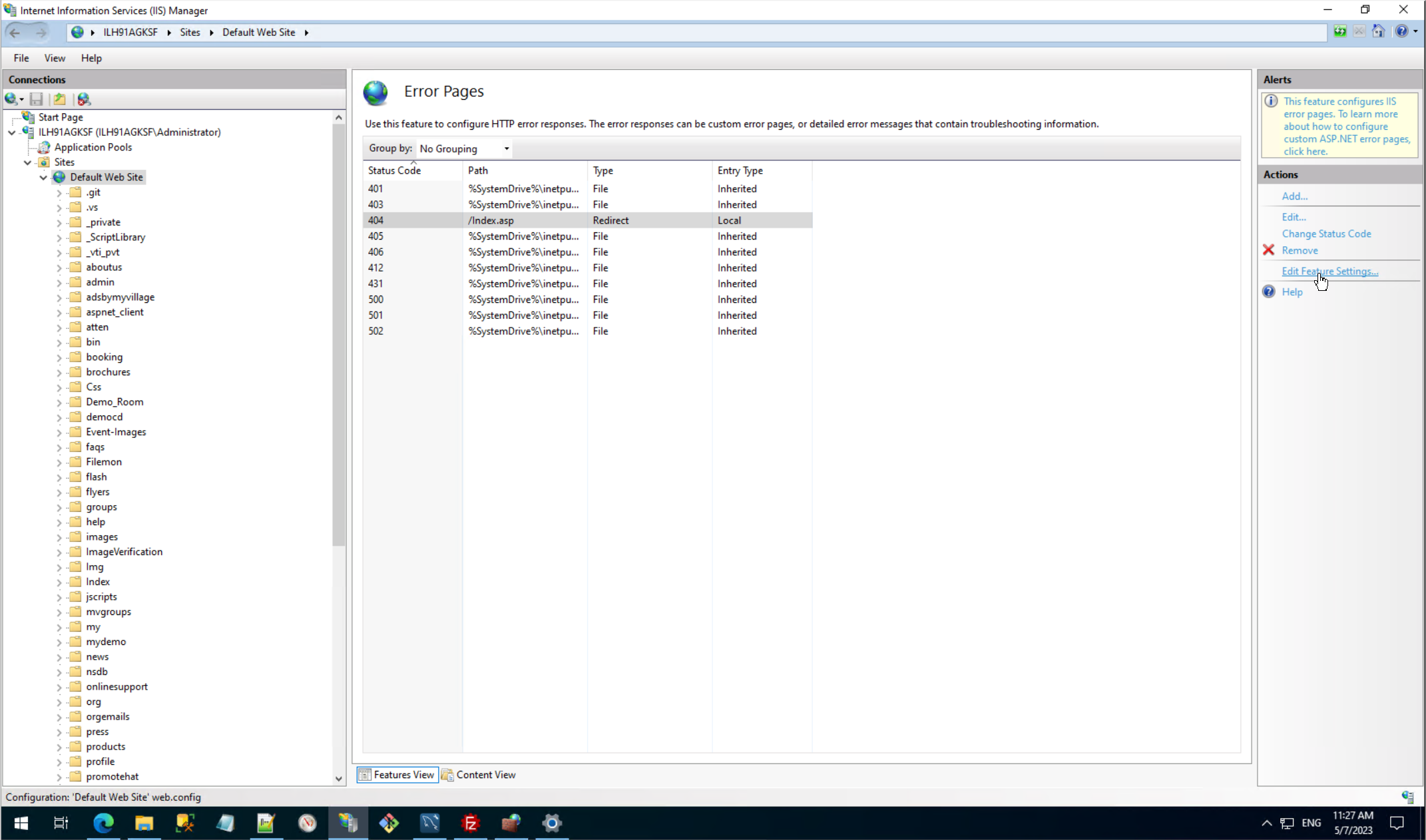Open the Group by No Grouping dropdown
This screenshot has width=1426, height=840.
pyautogui.click(x=464, y=148)
